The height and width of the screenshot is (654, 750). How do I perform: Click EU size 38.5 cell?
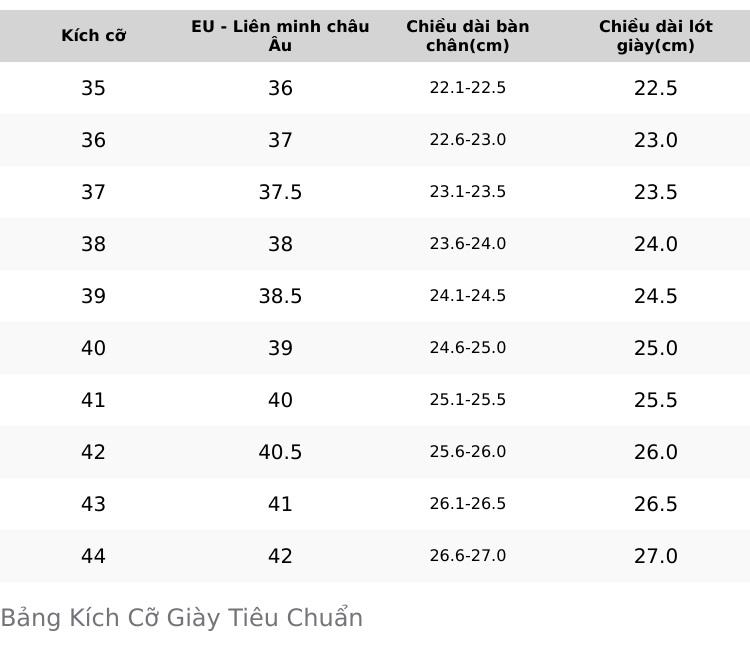[280, 296]
